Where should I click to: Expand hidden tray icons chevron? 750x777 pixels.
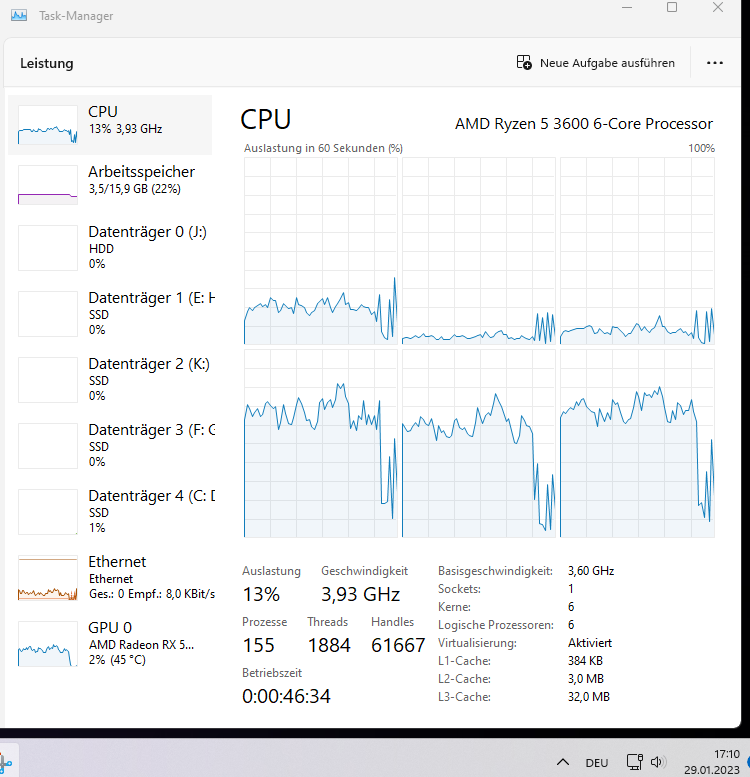pyautogui.click(x=563, y=762)
